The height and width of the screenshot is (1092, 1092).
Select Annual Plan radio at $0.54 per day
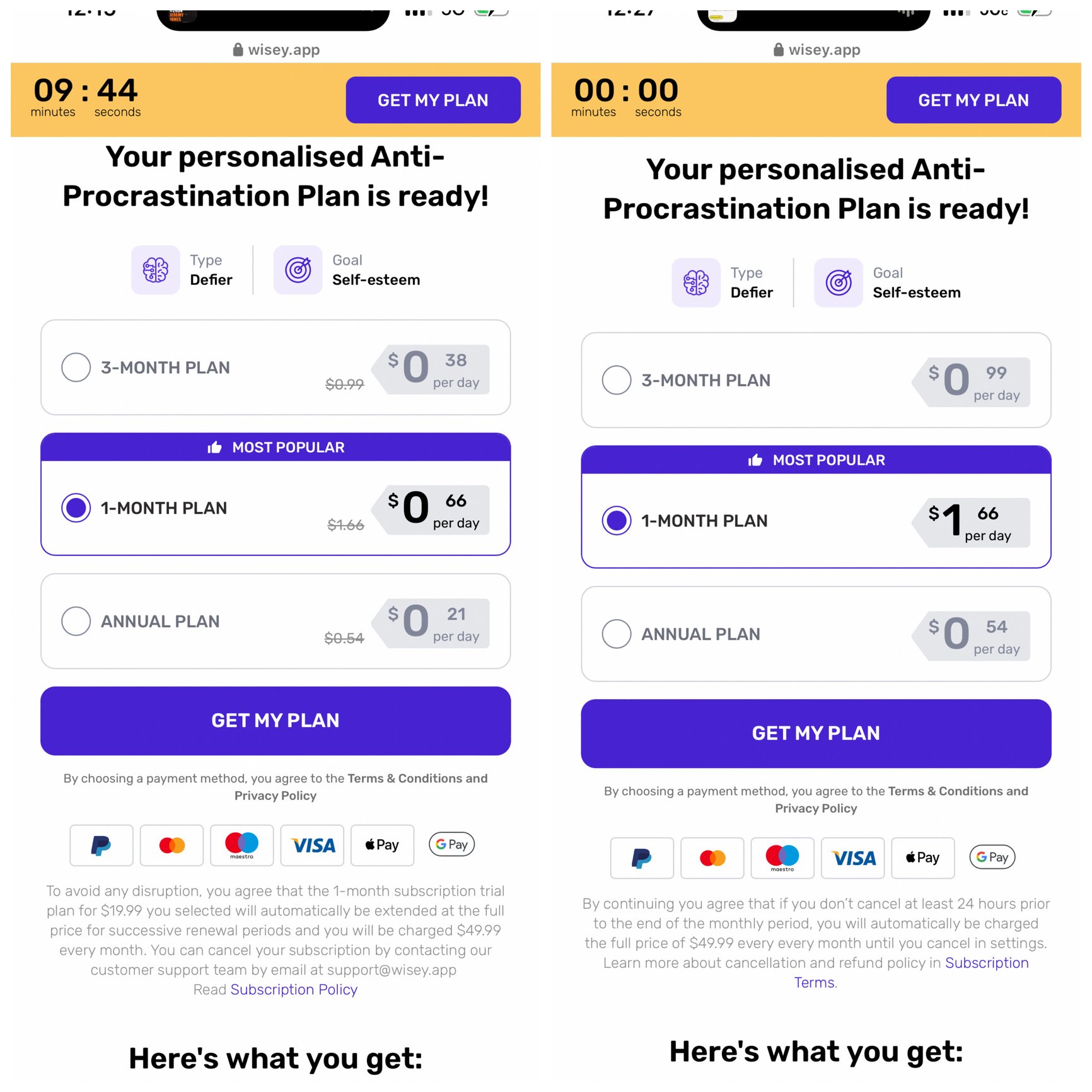[617, 634]
